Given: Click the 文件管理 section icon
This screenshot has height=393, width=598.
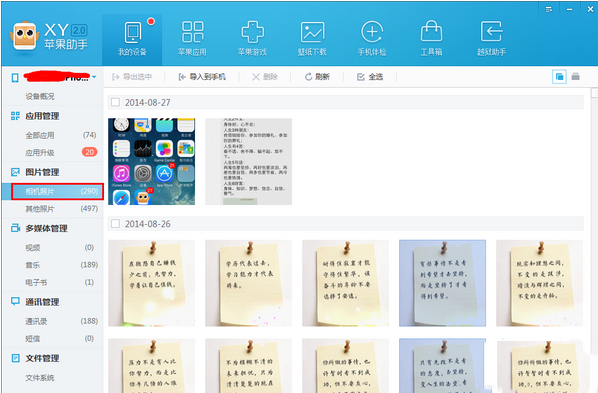Looking at the screenshot, I should [x=15, y=358].
